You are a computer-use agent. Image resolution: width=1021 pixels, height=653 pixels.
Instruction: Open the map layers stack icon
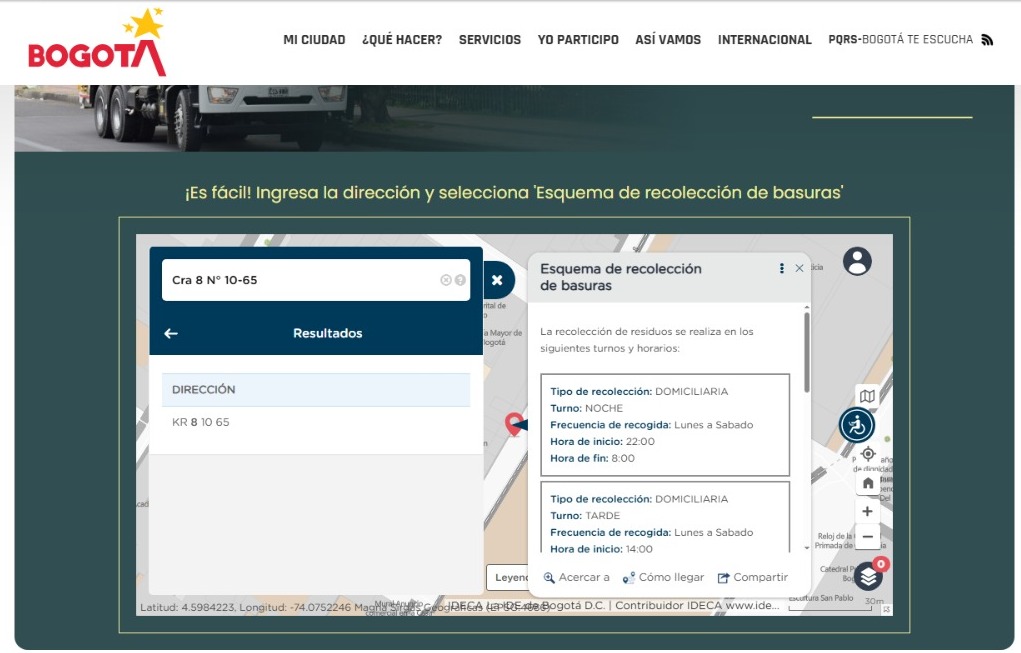868,577
